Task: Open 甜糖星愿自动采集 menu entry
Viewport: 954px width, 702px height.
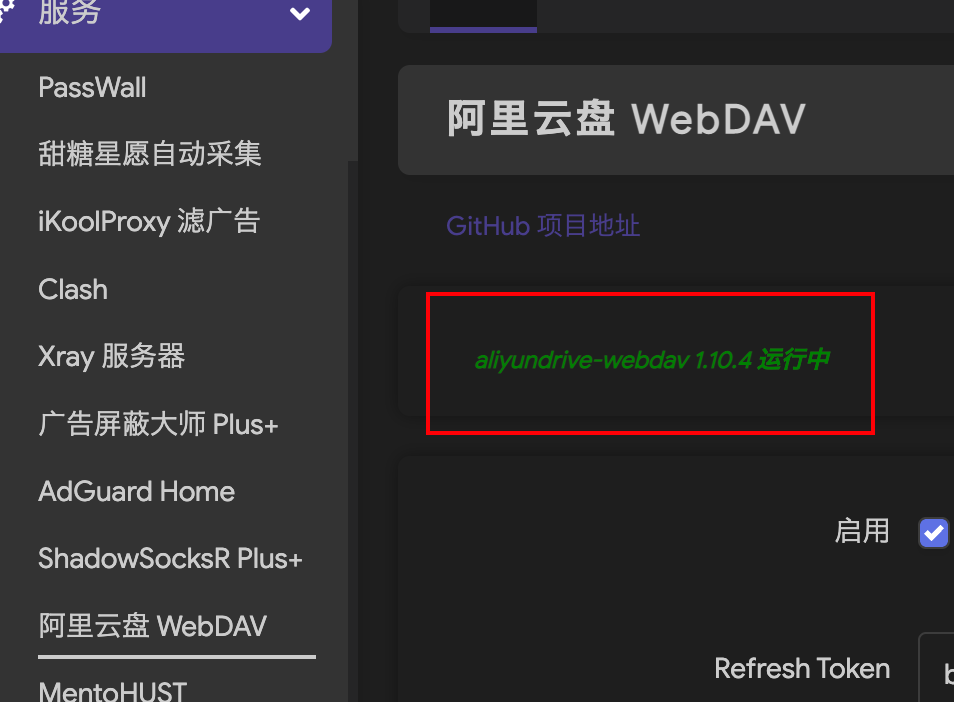Action: point(150,153)
